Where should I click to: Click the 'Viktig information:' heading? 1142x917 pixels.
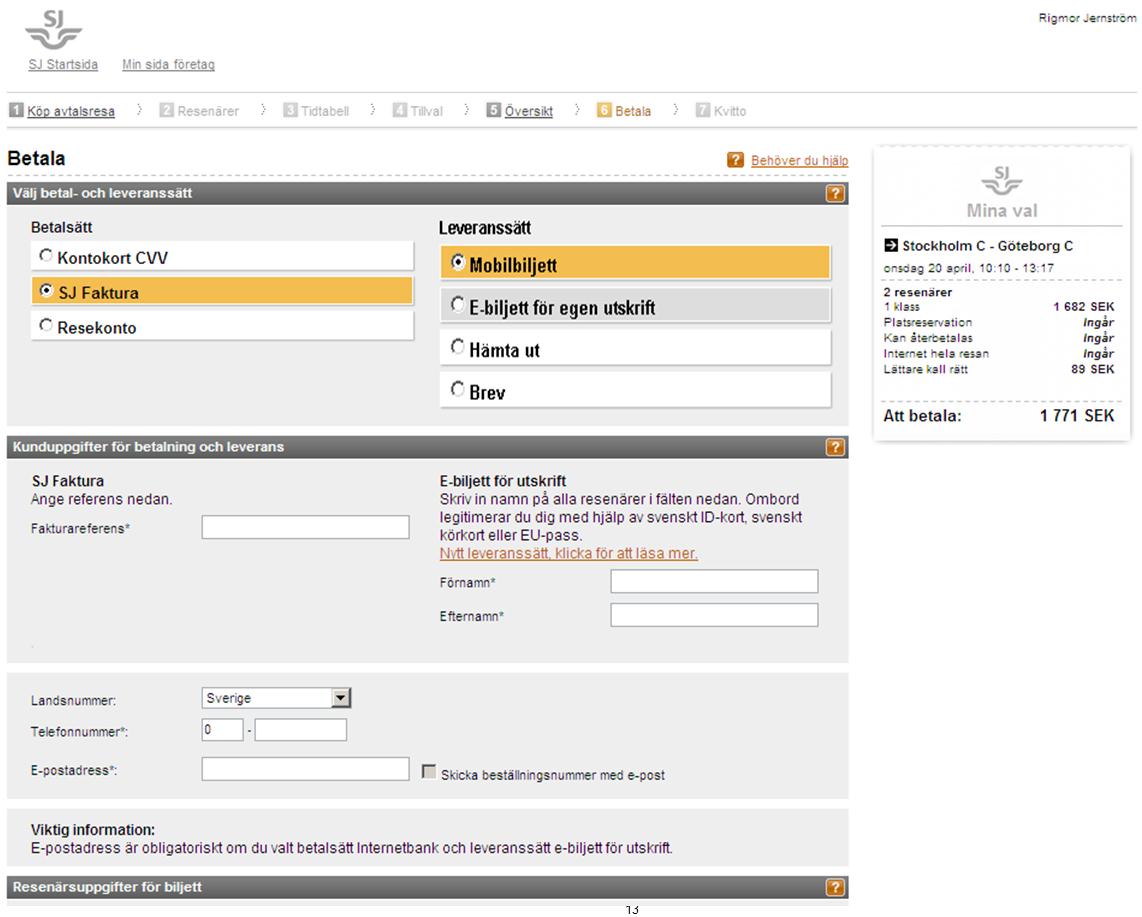92,830
